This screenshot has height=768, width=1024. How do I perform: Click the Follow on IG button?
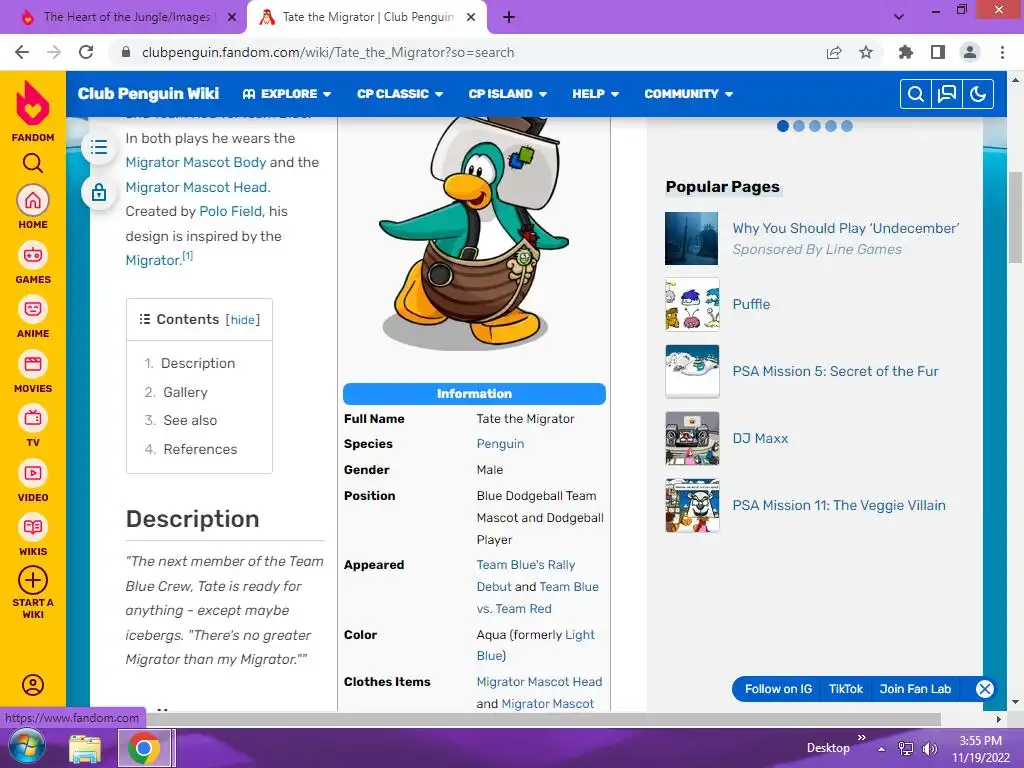coord(778,689)
